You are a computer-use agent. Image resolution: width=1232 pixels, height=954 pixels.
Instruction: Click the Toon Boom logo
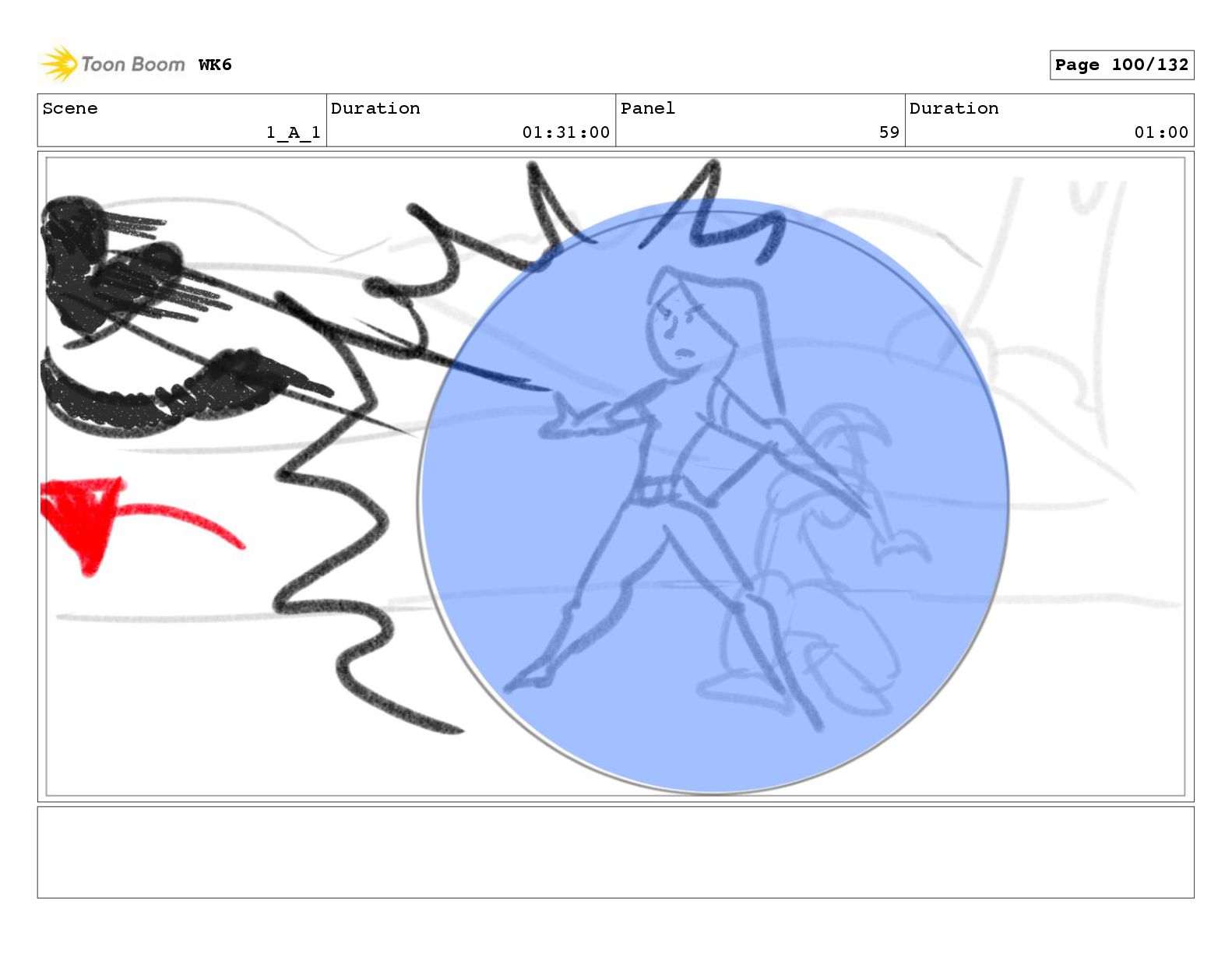click(x=113, y=64)
